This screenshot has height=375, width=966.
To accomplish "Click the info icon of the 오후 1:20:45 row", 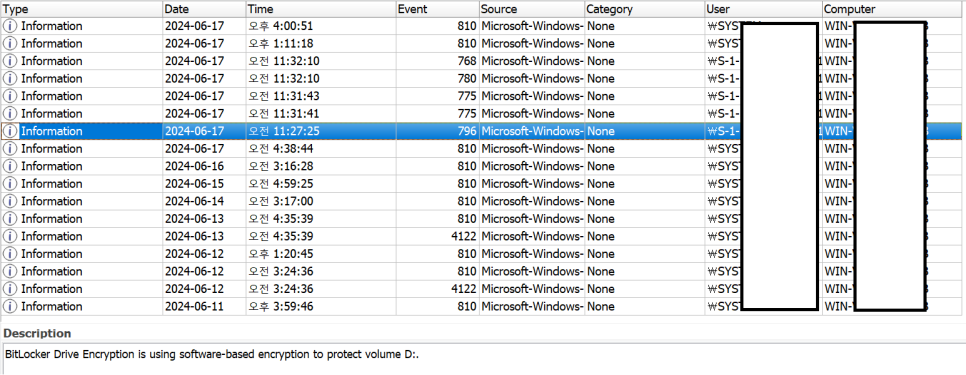I will [x=10, y=254].
